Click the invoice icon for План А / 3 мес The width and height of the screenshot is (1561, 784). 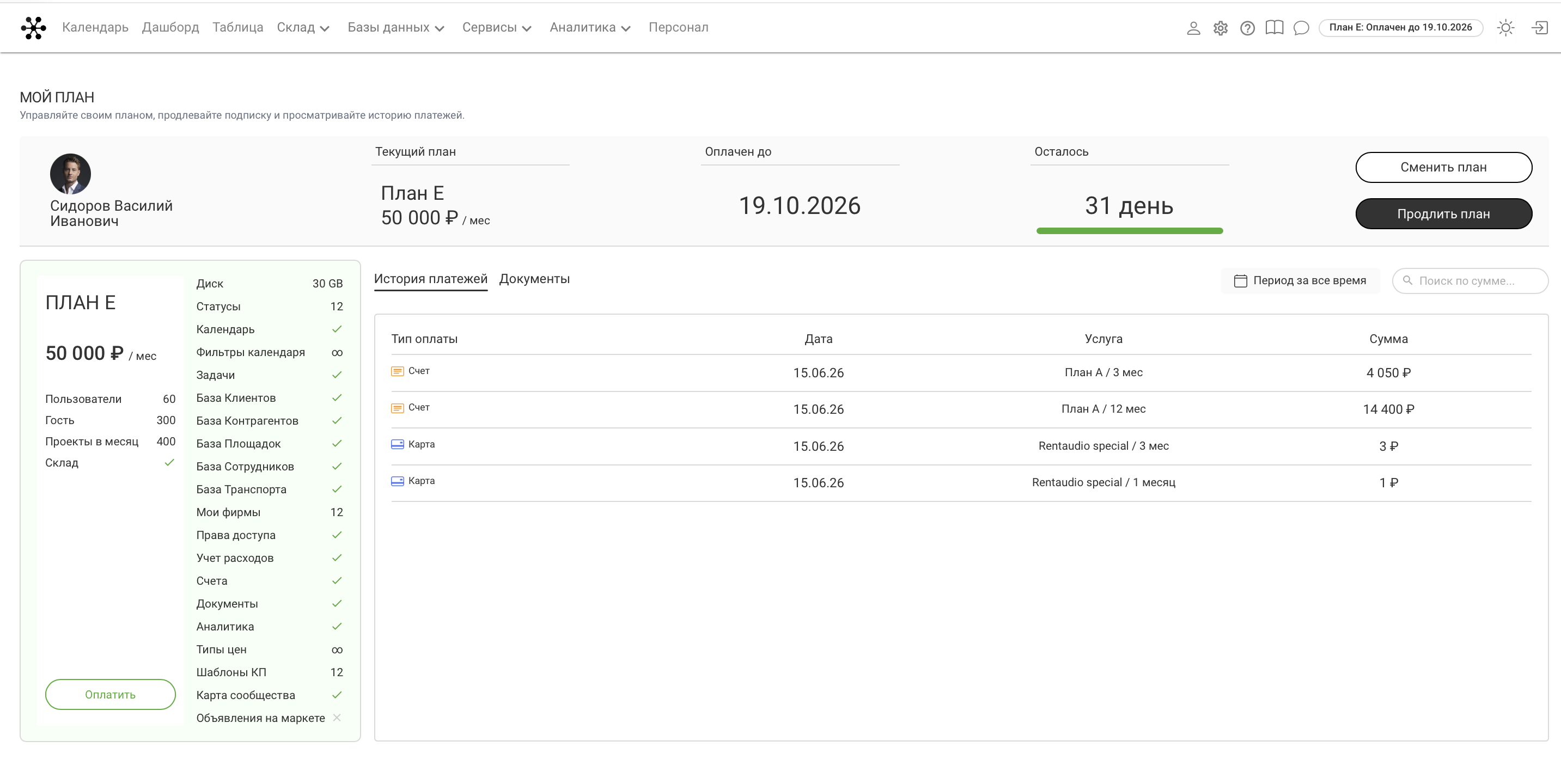[x=398, y=371]
